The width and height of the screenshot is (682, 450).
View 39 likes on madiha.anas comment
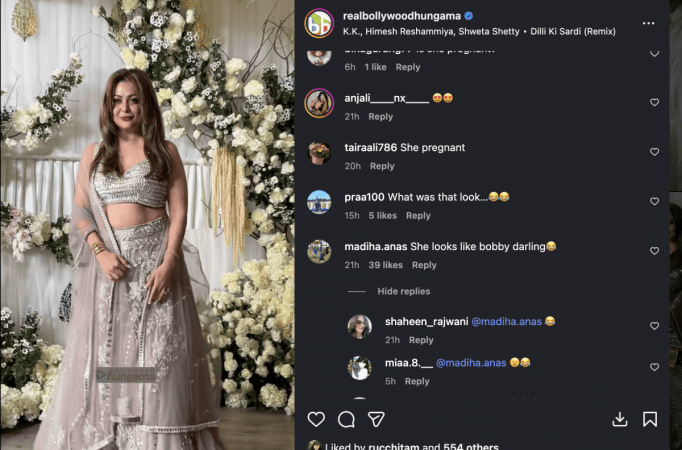point(385,265)
